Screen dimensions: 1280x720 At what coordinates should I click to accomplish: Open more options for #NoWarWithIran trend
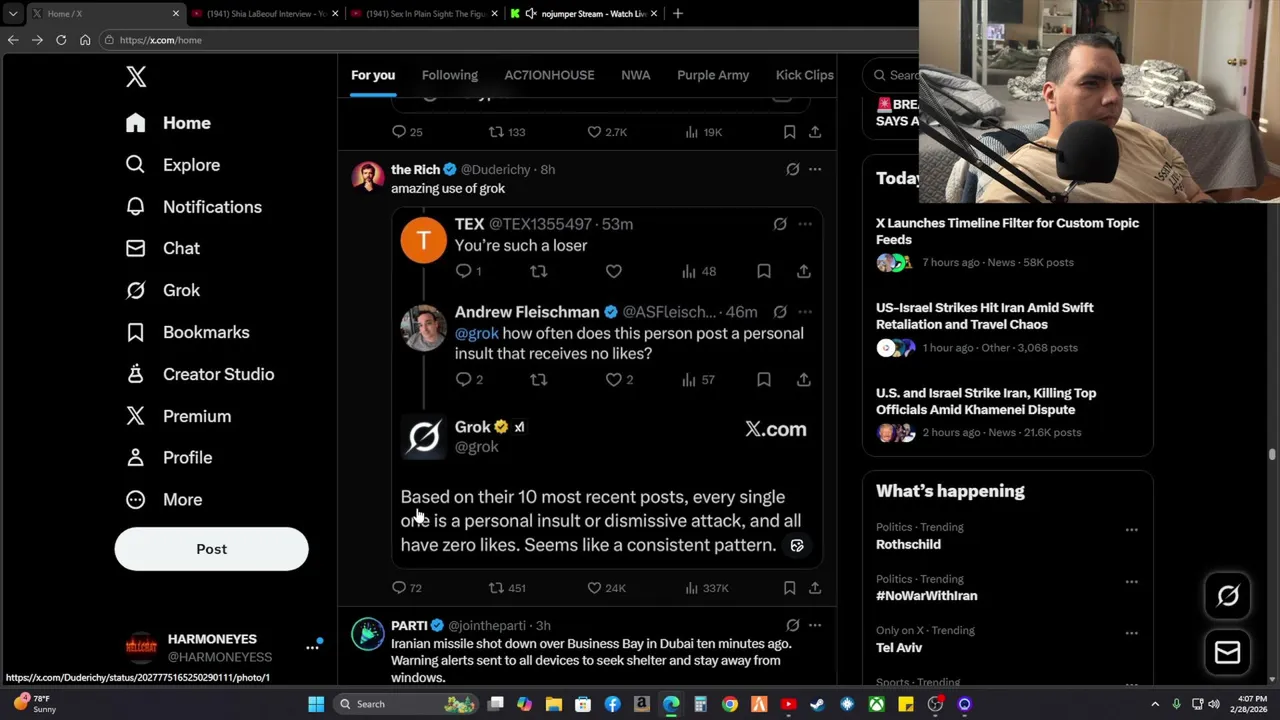(x=1132, y=582)
